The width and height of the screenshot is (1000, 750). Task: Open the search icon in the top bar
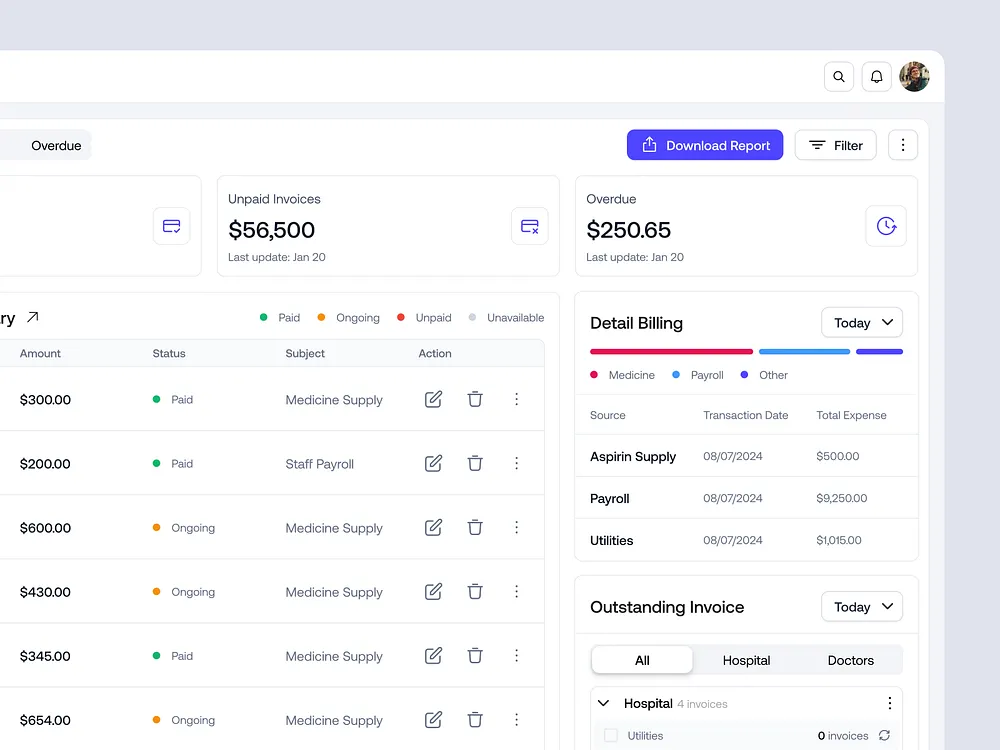coord(839,77)
